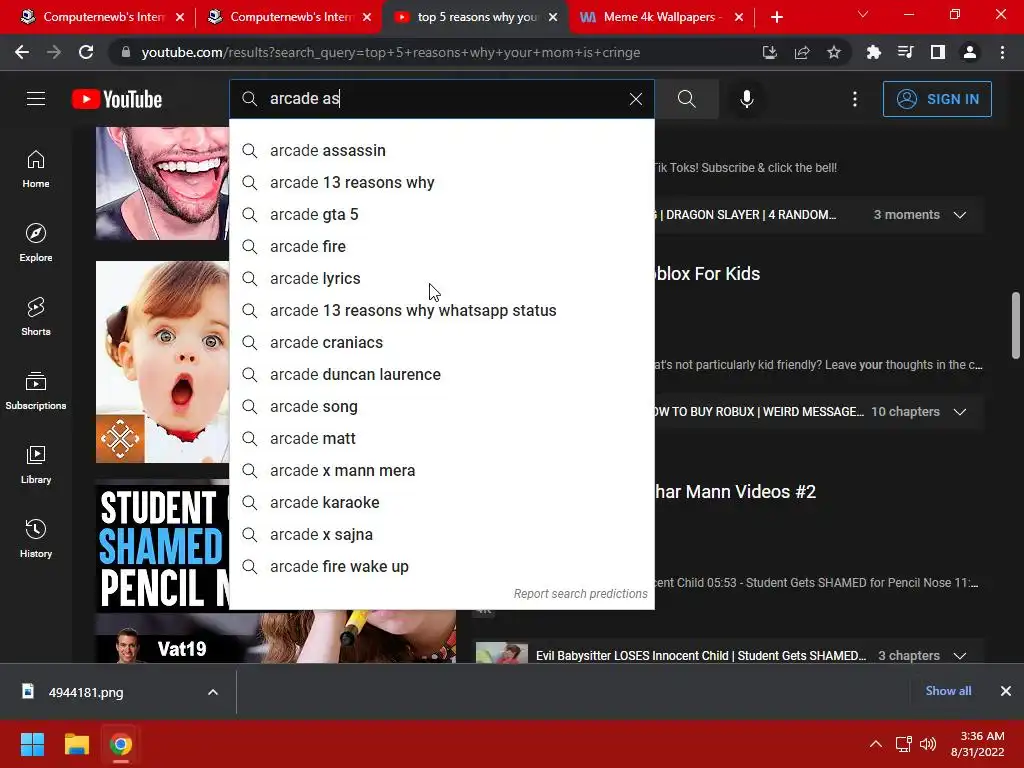This screenshot has width=1024, height=768.
Task: Close the downloads bar
Action: [x=1006, y=691]
